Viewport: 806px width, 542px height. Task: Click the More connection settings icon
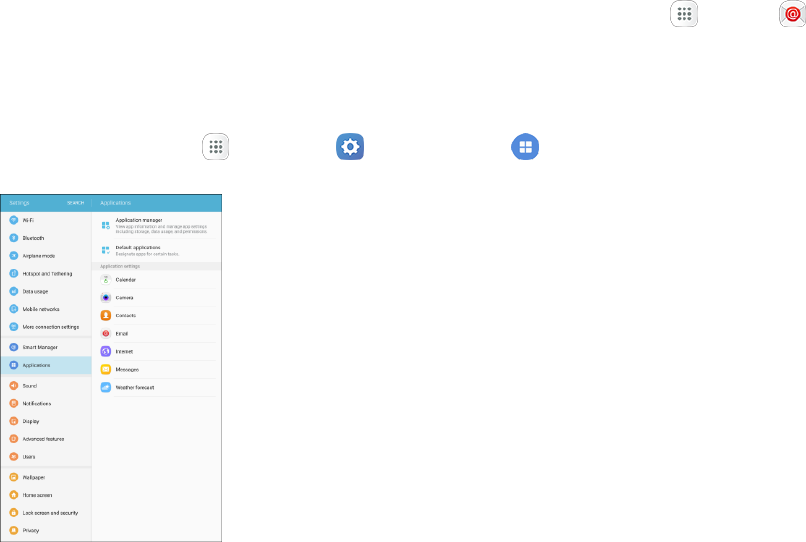[14, 327]
